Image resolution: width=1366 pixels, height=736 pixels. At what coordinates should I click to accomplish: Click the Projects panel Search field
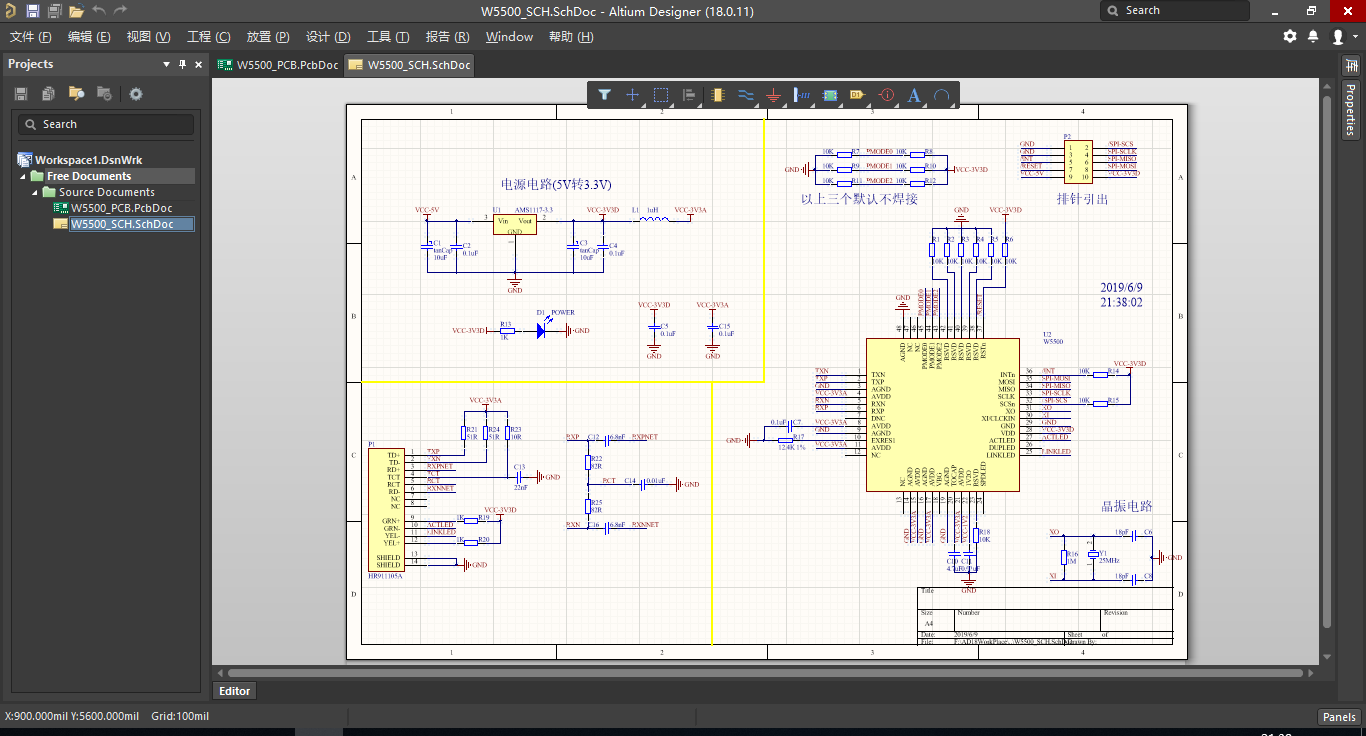[x=105, y=124]
